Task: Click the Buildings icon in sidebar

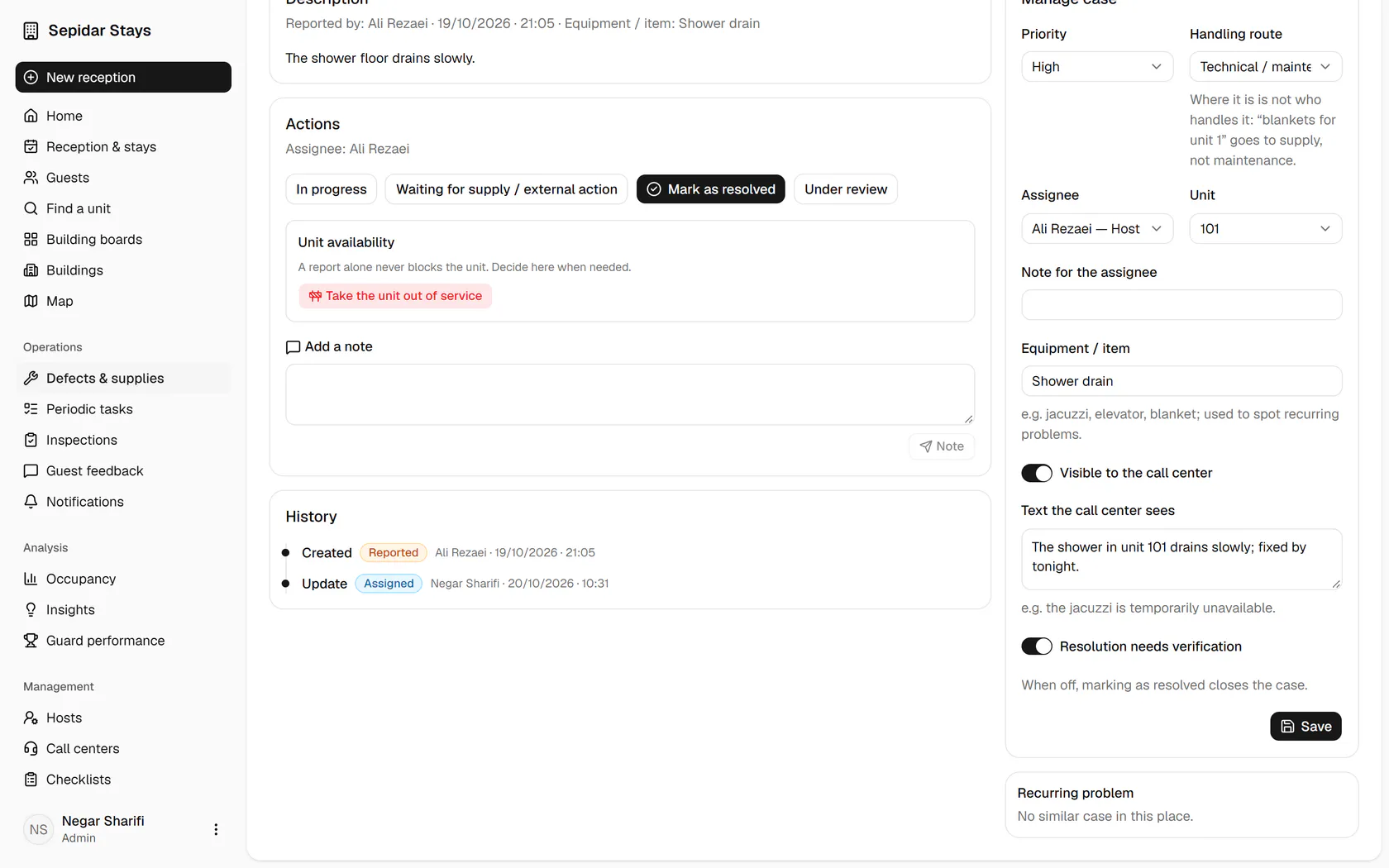Action: [x=31, y=270]
